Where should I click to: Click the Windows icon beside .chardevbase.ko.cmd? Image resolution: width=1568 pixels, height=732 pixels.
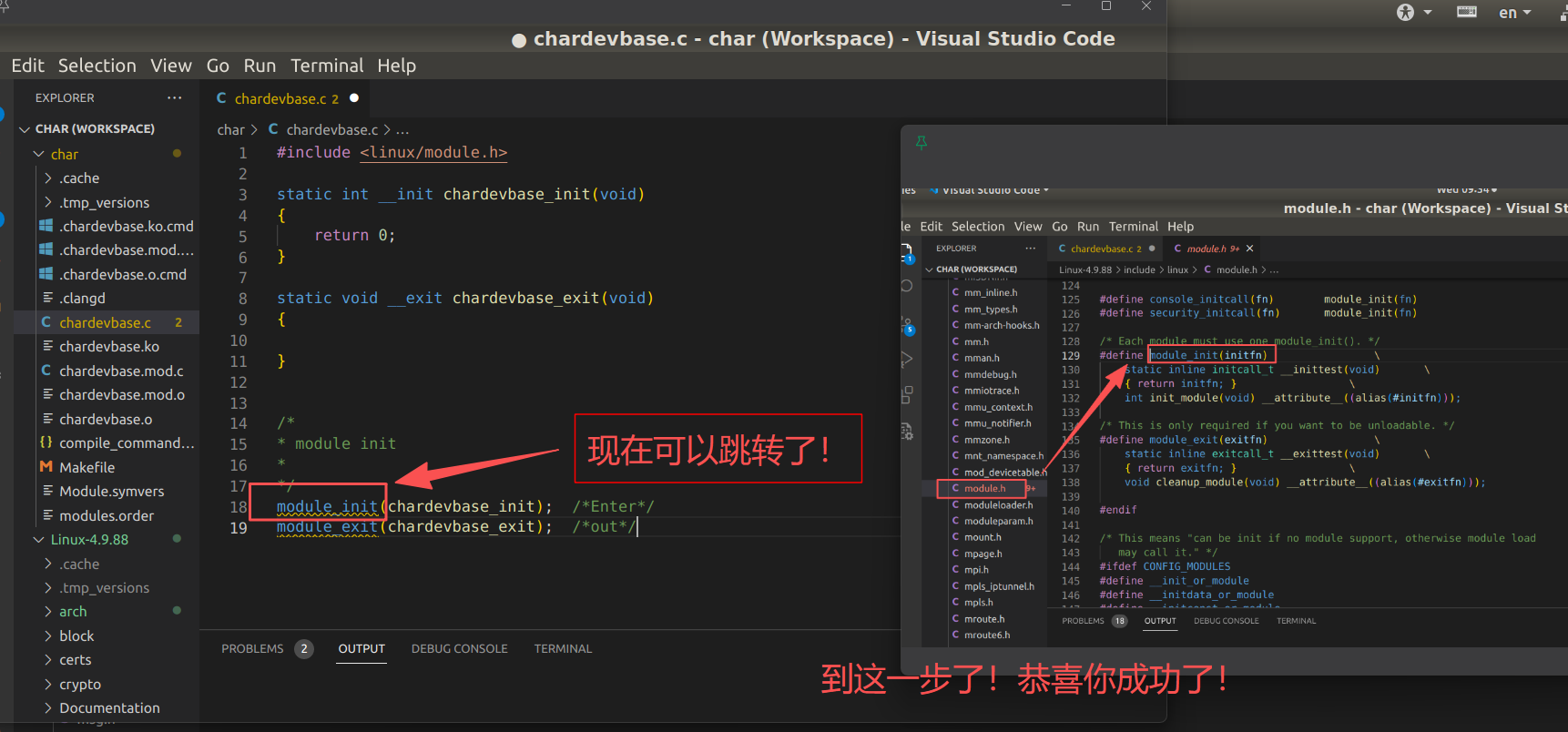pyautogui.click(x=46, y=226)
